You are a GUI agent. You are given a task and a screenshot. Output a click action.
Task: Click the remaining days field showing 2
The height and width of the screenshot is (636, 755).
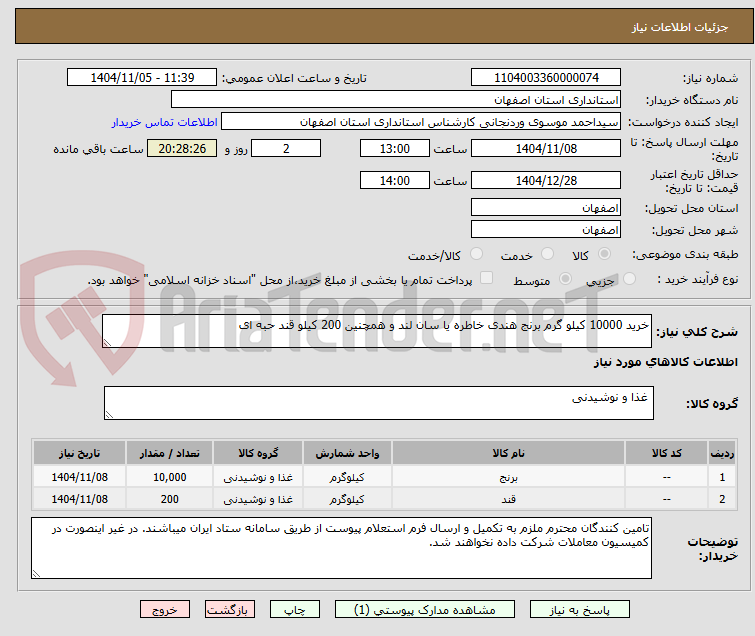286,148
